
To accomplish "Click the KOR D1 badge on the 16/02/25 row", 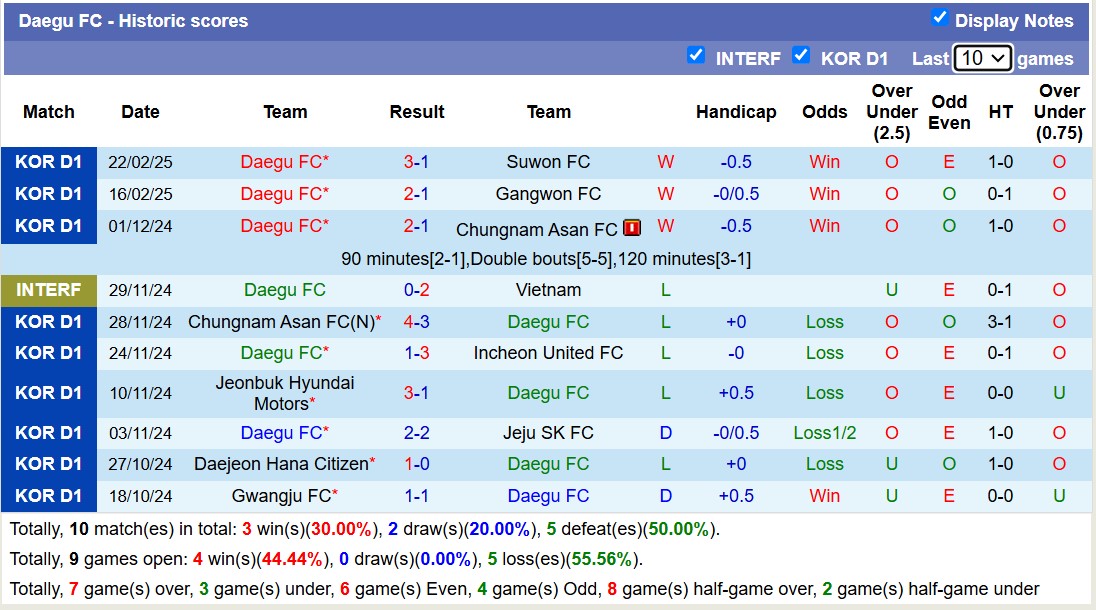I will (48, 194).
